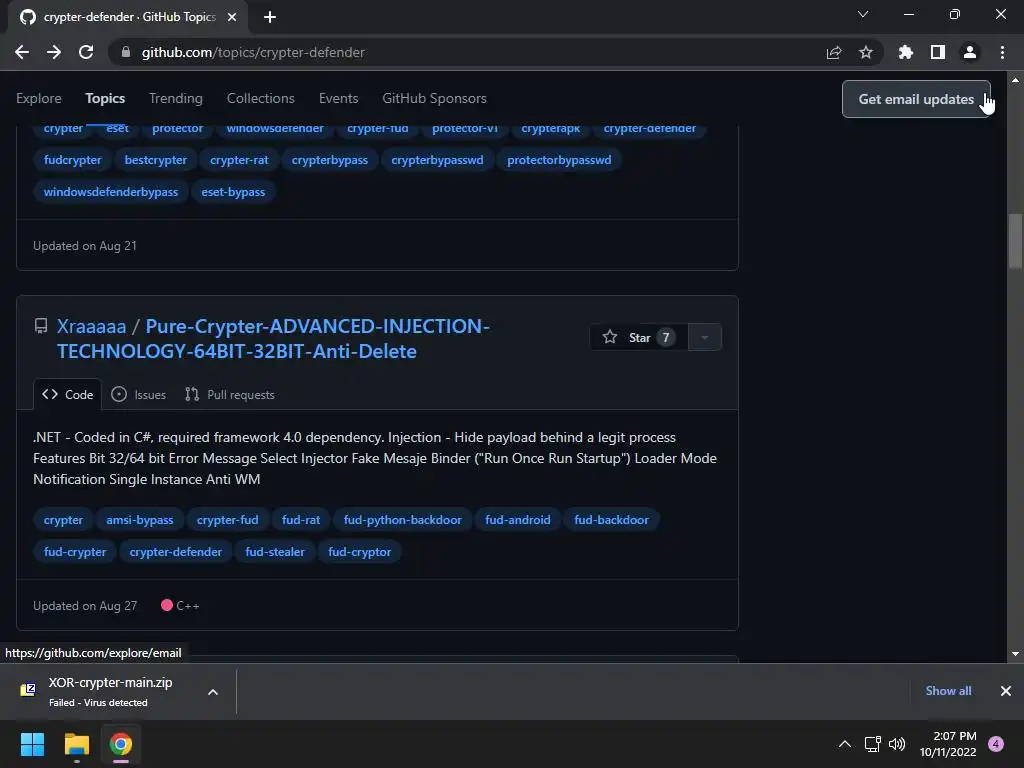
Task: Click the amsi-bypass topic tag
Action: tap(140, 520)
